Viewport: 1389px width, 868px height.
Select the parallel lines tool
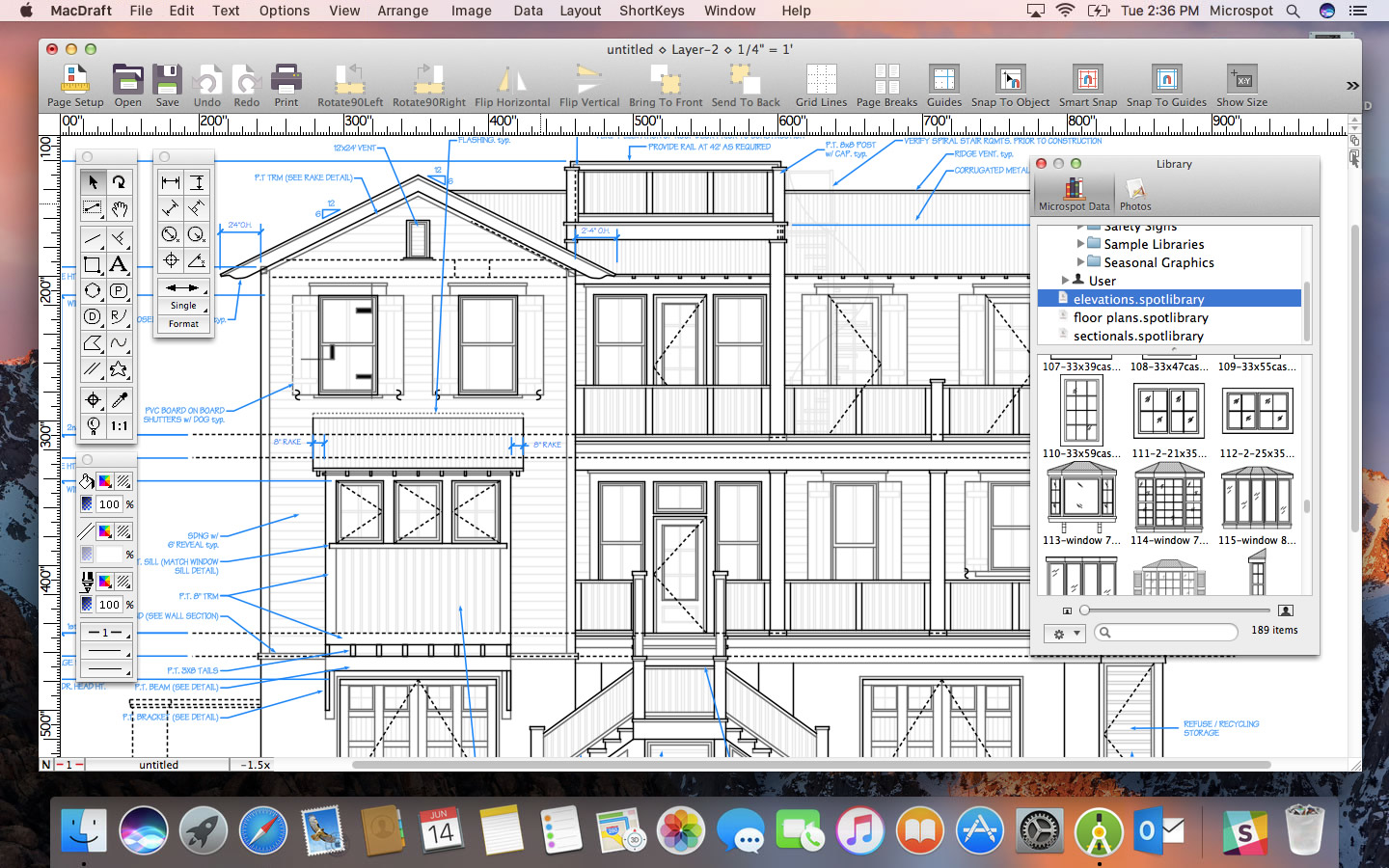pyautogui.click(x=93, y=368)
